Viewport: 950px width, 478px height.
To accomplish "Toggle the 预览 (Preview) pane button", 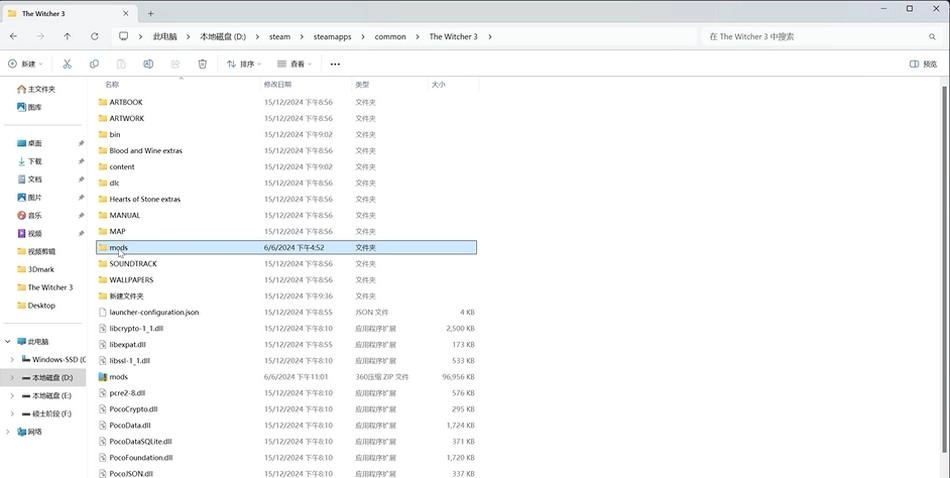I will [x=923, y=64].
